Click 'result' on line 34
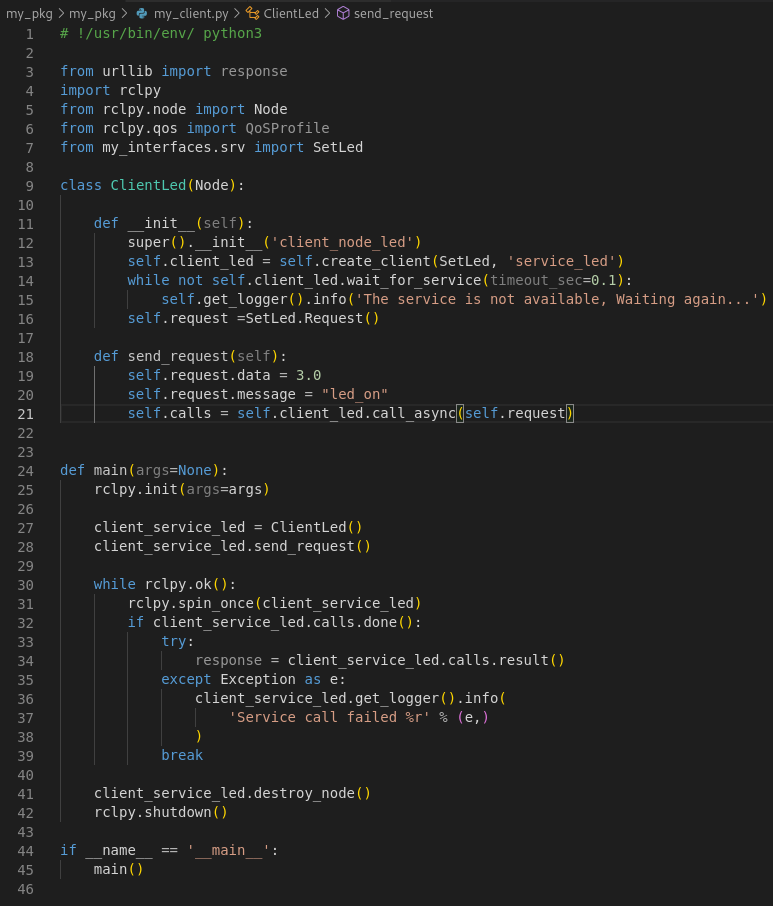Viewport: 773px width, 906px height. [x=523, y=660]
